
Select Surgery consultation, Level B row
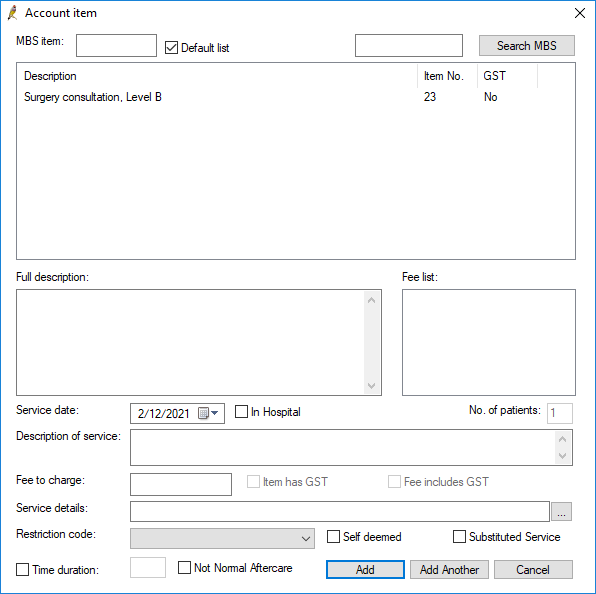point(296,97)
